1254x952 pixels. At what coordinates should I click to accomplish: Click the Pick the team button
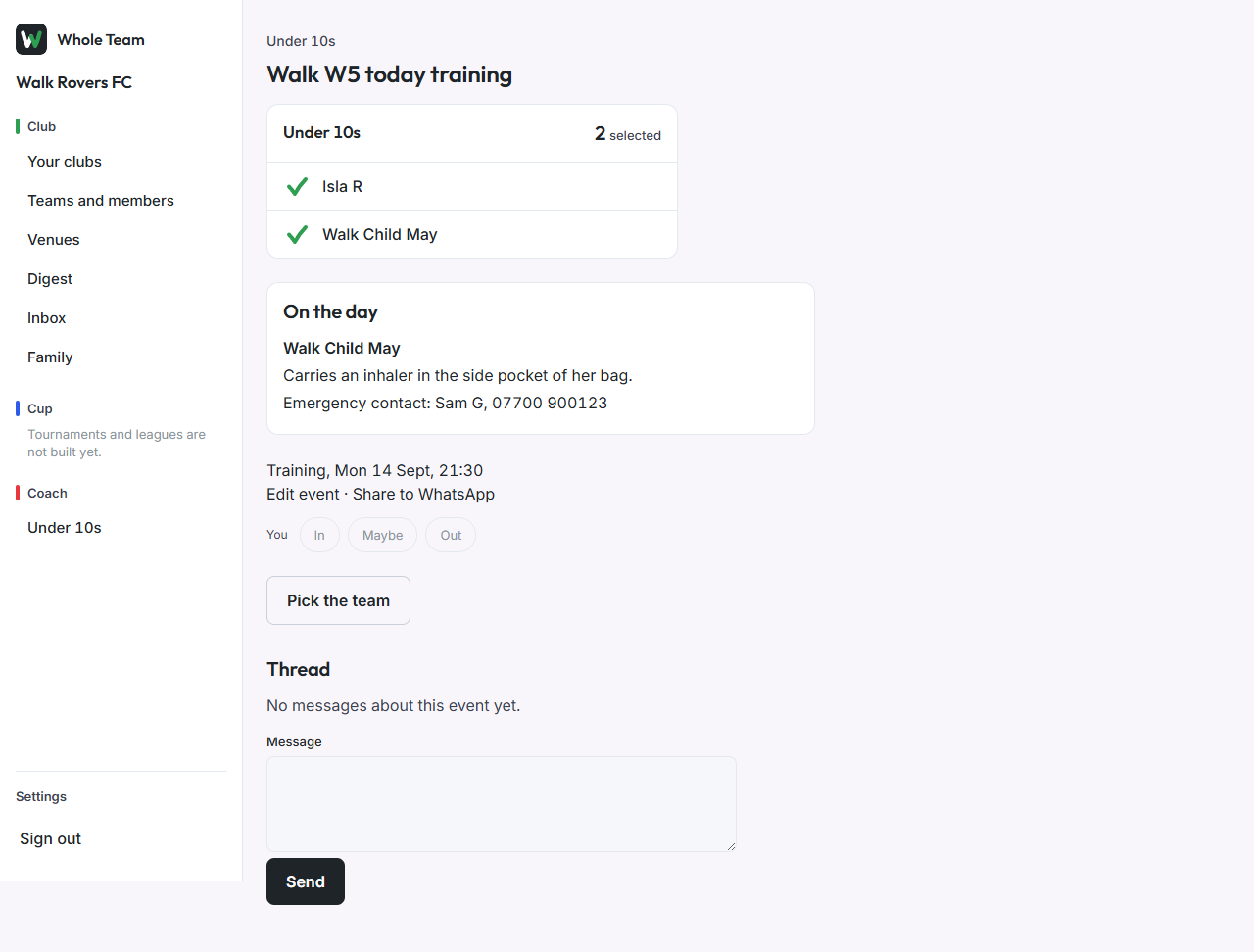tap(338, 600)
